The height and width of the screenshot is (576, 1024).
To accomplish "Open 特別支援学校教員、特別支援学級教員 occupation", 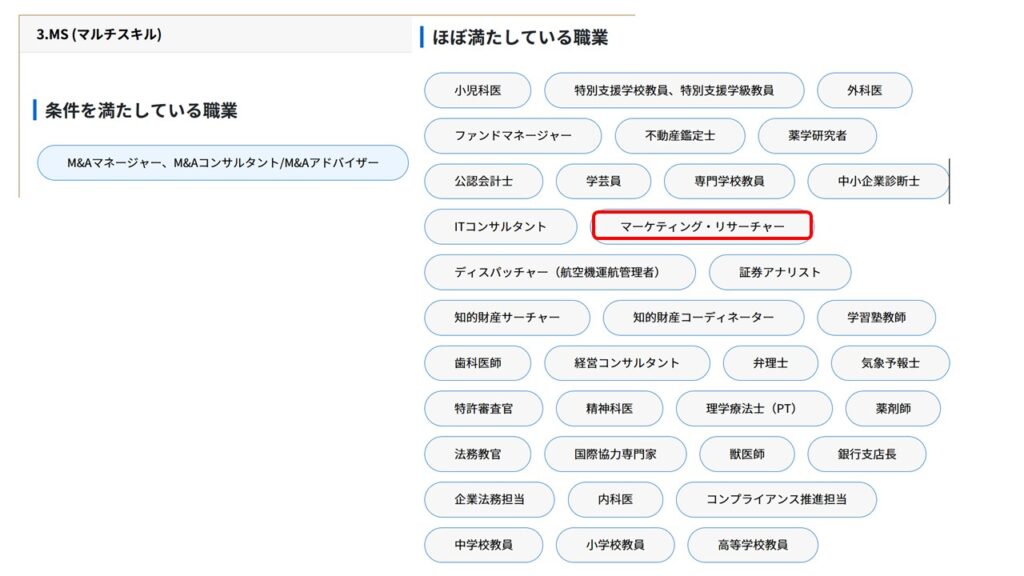I will pyautogui.click(x=673, y=90).
